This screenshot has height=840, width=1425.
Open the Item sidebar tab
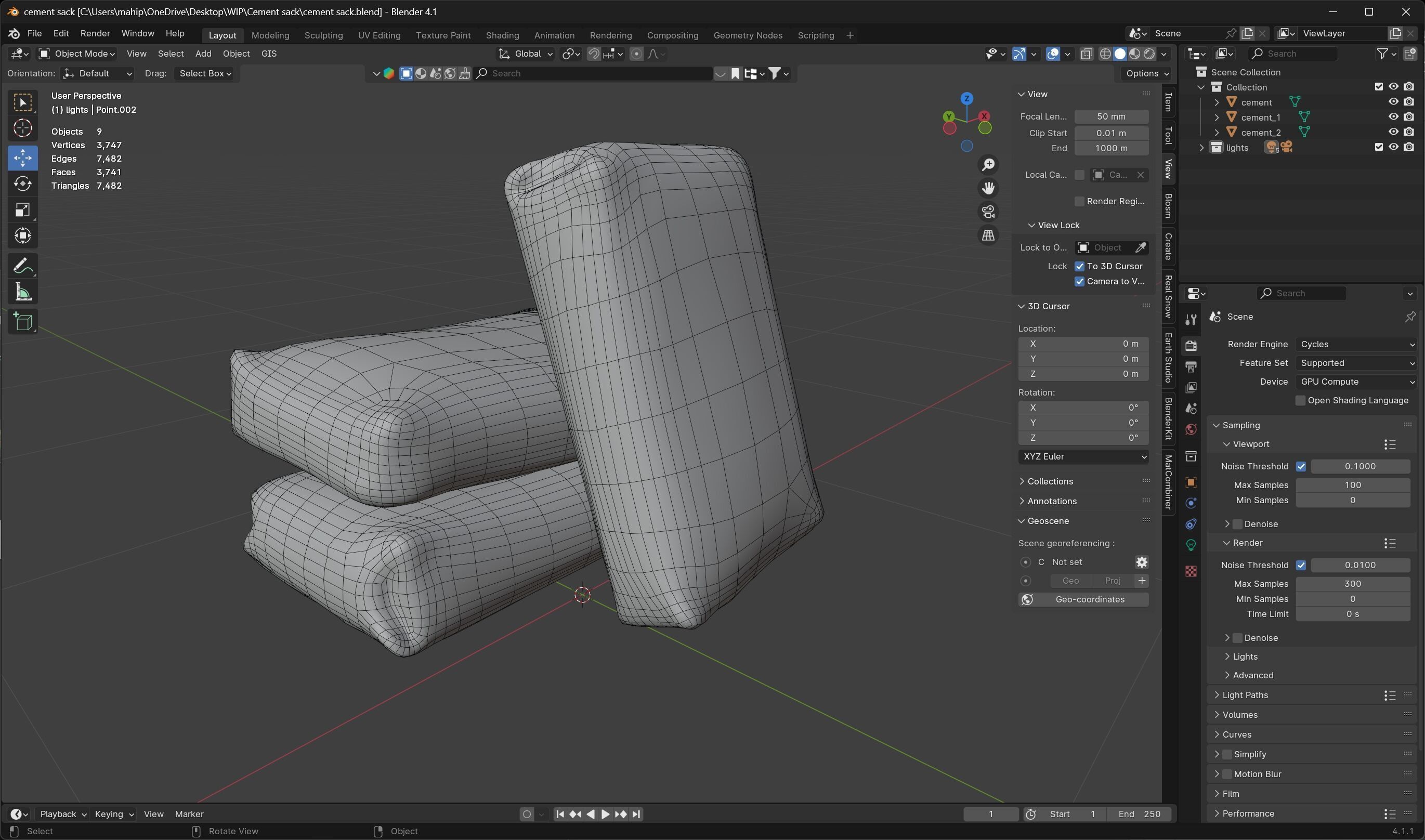pos(1168,102)
